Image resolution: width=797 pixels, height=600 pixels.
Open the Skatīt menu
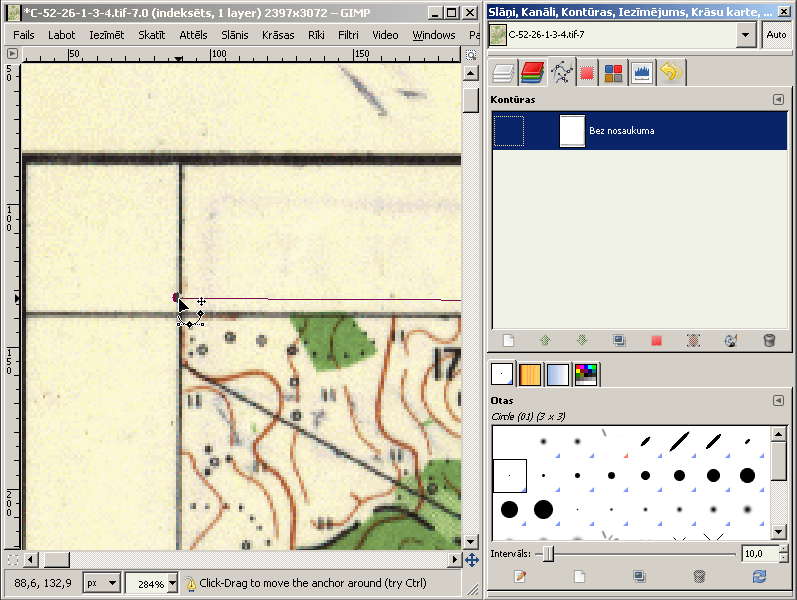tap(151, 35)
